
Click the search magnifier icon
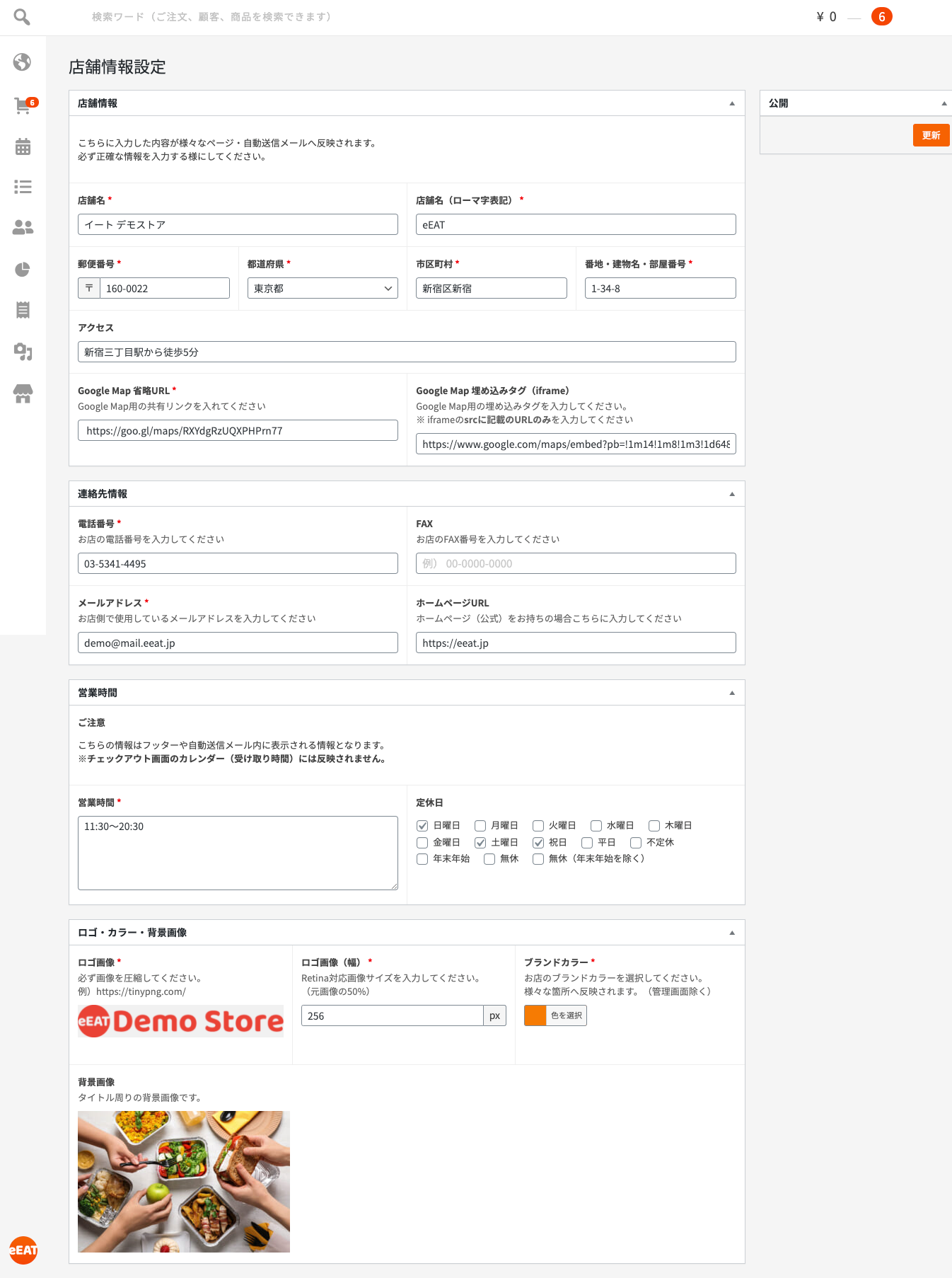click(22, 17)
